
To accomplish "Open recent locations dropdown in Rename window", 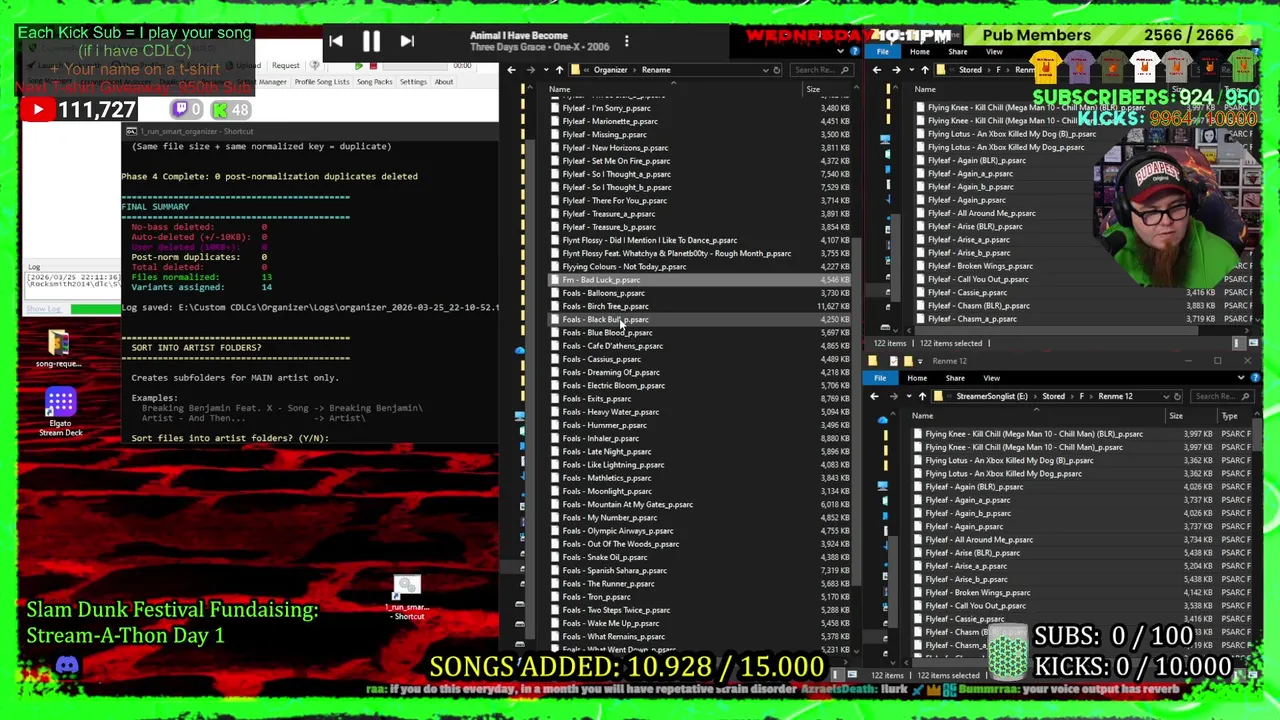I will pyautogui.click(x=545, y=70).
